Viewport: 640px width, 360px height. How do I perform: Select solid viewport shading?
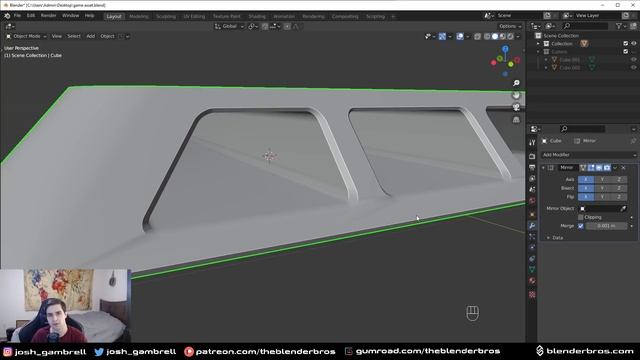[495, 36]
